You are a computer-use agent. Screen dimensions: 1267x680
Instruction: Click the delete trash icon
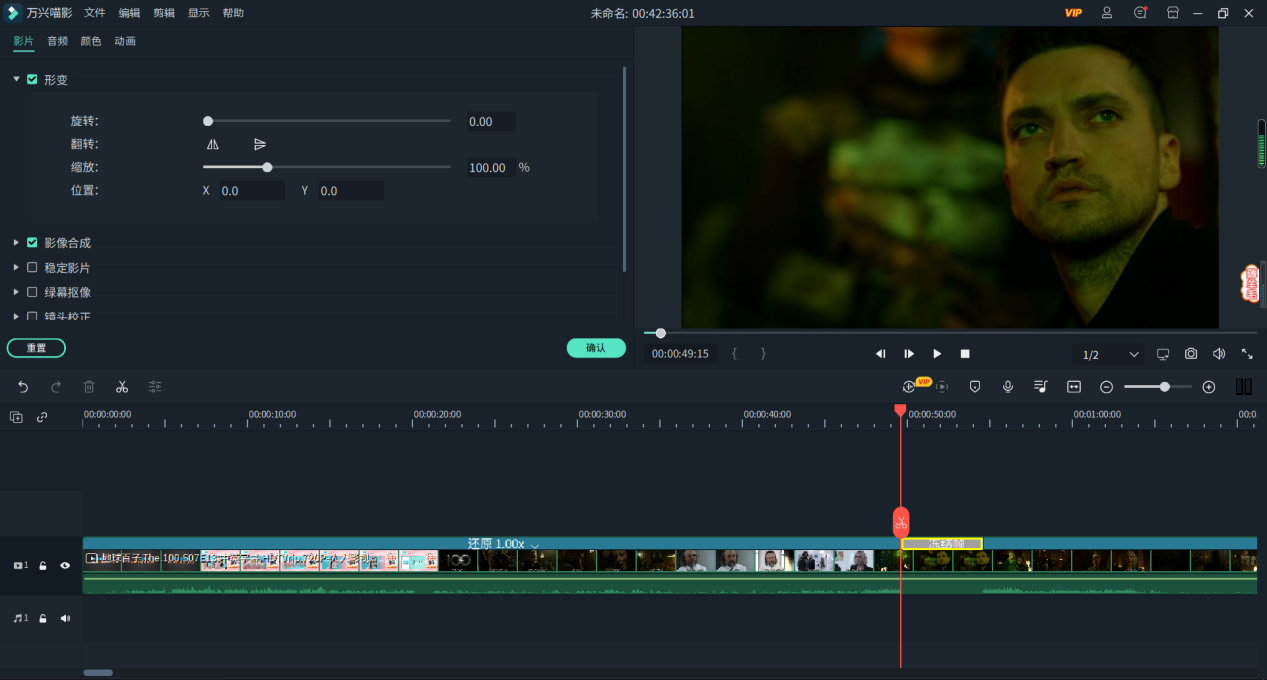[x=89, y=387]
